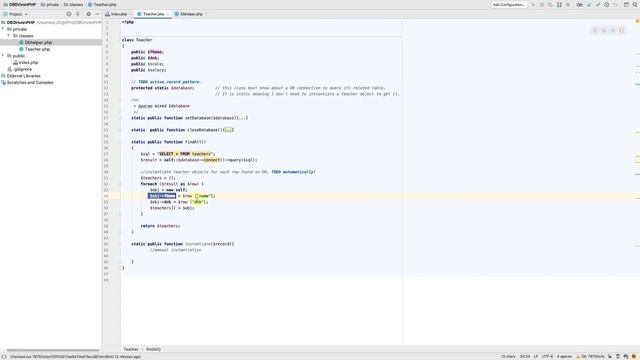Image resolution: width=640 pixels, height=360 pixels.
Task: Click the expand all icon in Project panel
Action: coord(78,14)
